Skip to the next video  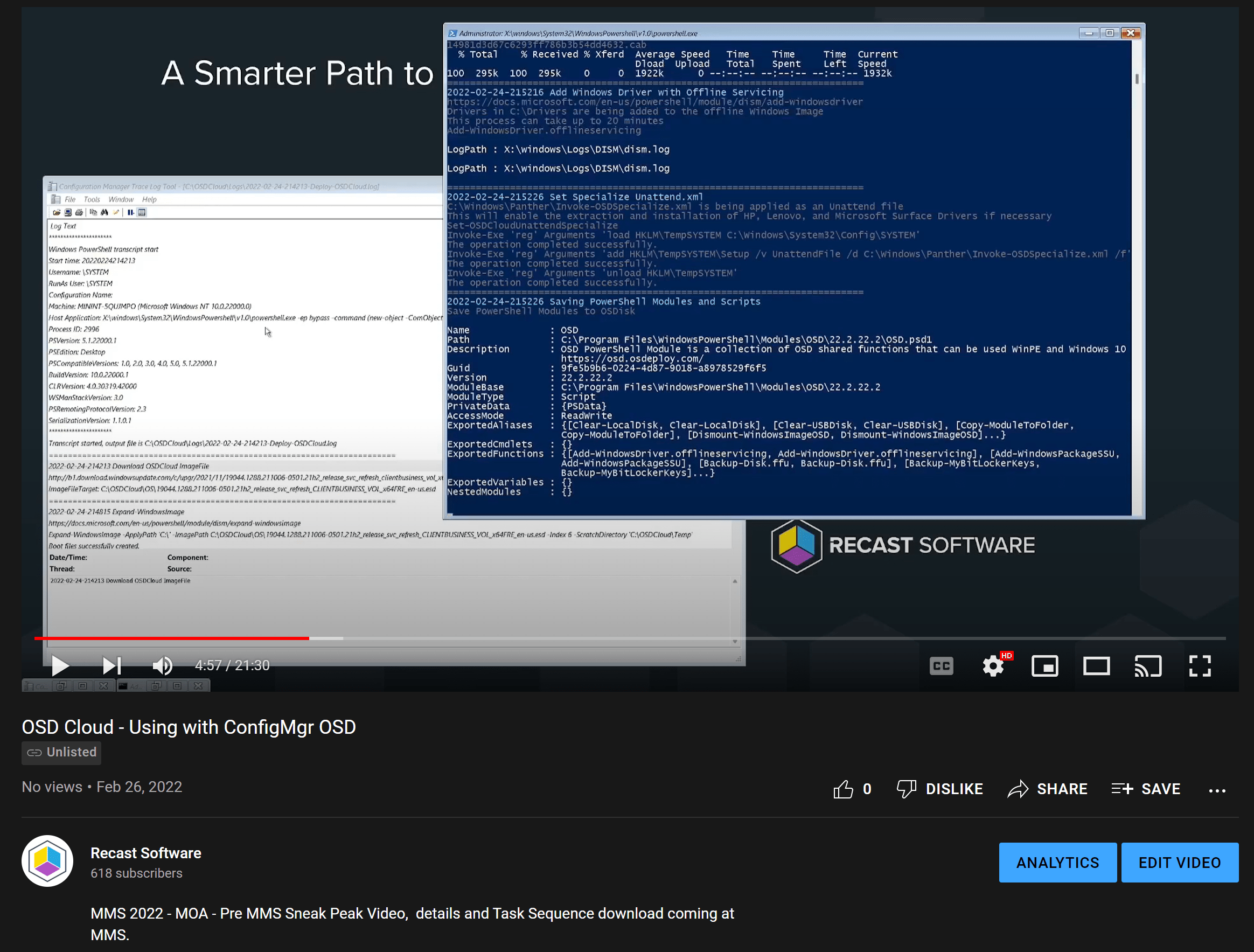(112, 666)
